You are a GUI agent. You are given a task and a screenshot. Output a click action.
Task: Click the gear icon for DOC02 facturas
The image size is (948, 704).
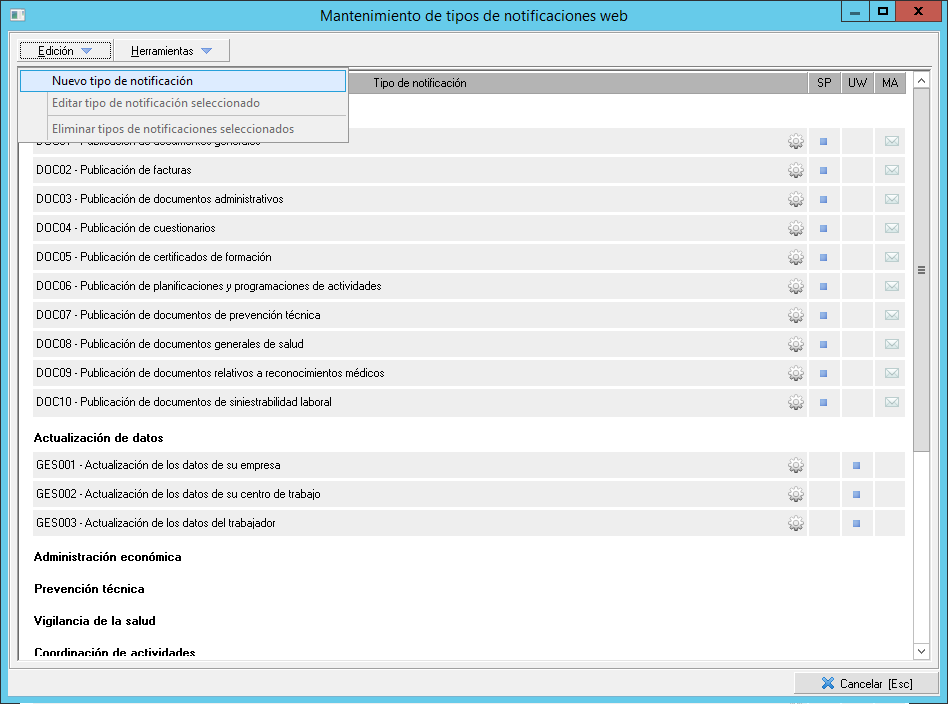[795, 170]
